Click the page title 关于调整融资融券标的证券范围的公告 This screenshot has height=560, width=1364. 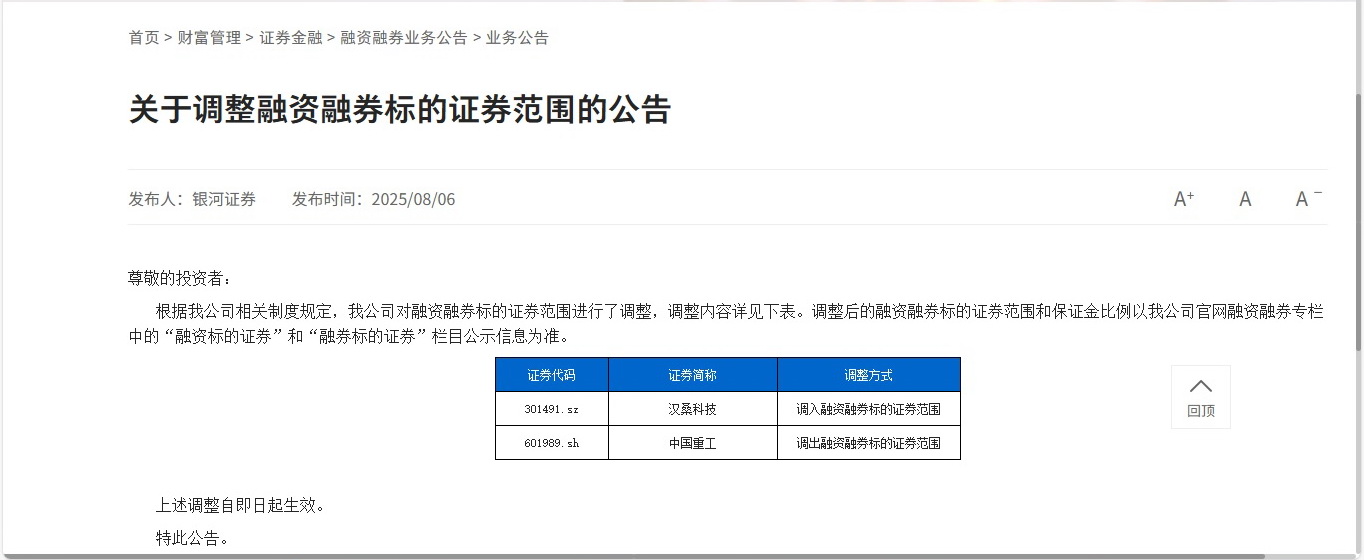click(x=399, y=109)
